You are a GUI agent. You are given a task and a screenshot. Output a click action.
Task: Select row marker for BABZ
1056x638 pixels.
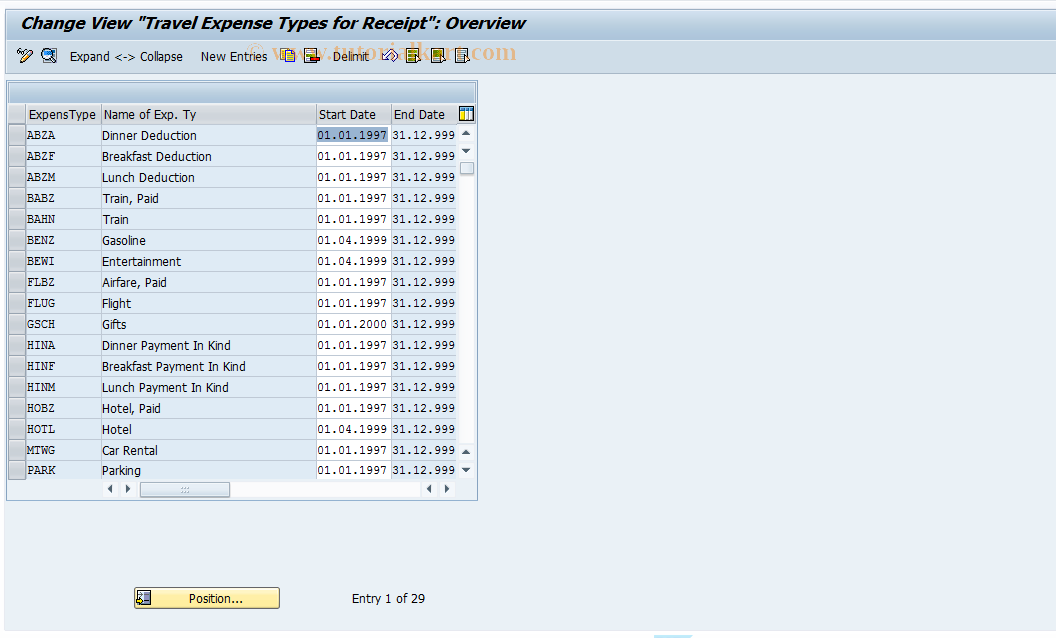17,198
